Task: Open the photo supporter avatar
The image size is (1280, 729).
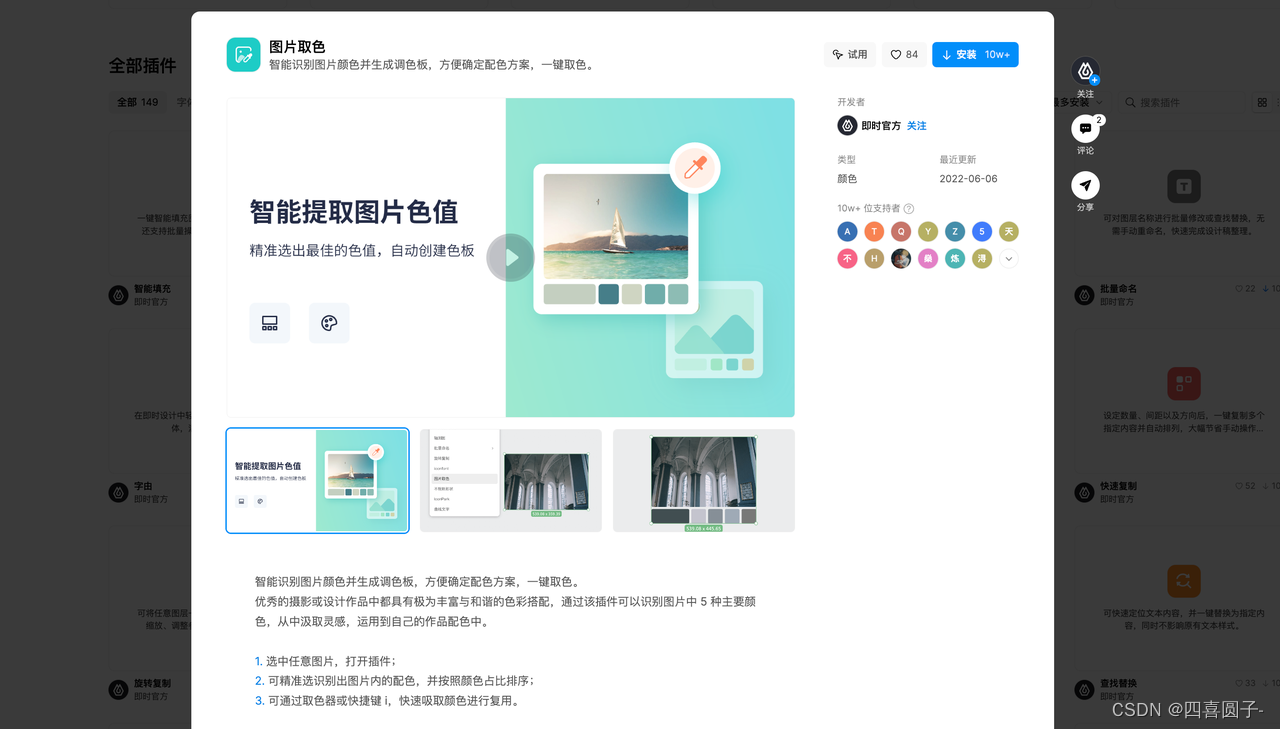Action: coord(901,258)
